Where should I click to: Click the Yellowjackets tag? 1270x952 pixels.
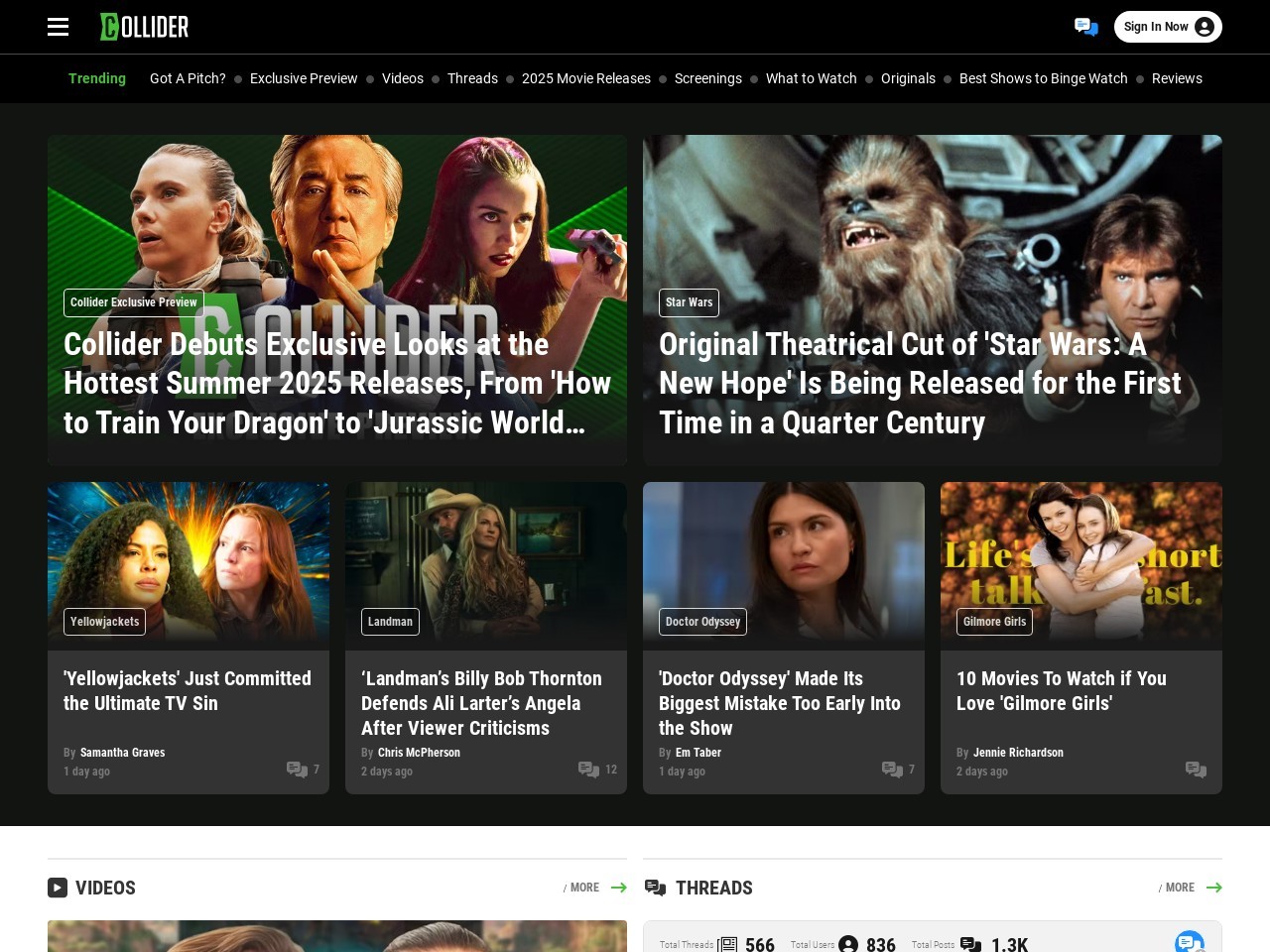[104, 622]
